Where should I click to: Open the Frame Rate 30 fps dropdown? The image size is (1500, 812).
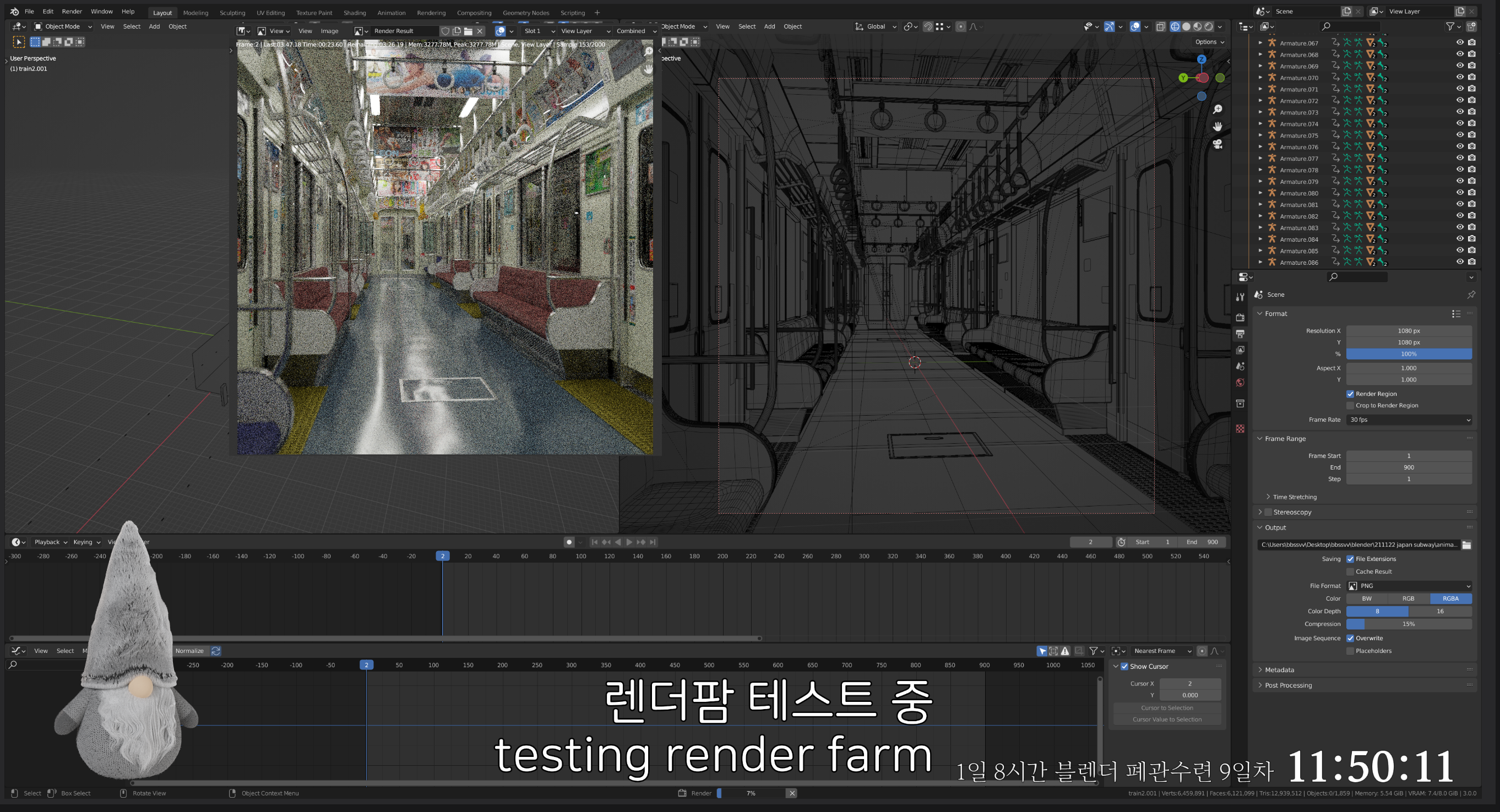(x=1409, y=419)
